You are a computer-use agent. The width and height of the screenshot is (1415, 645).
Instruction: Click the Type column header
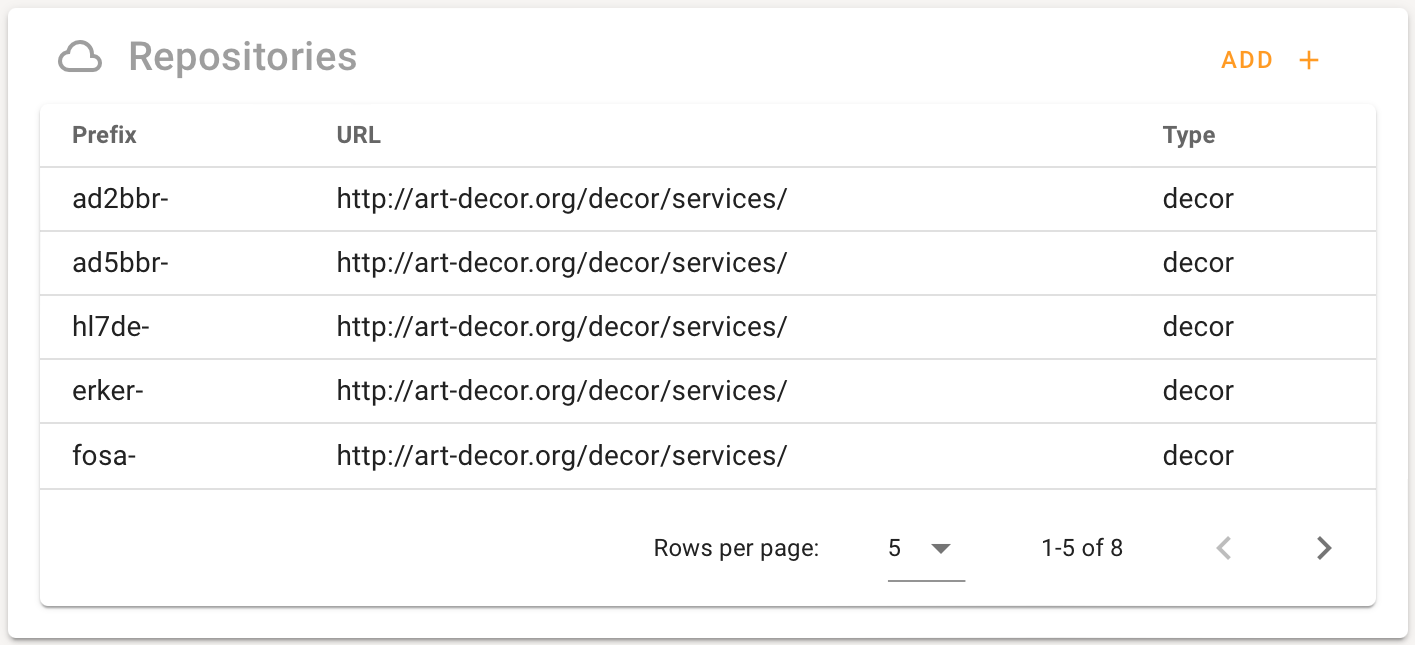pos(1188,135)
